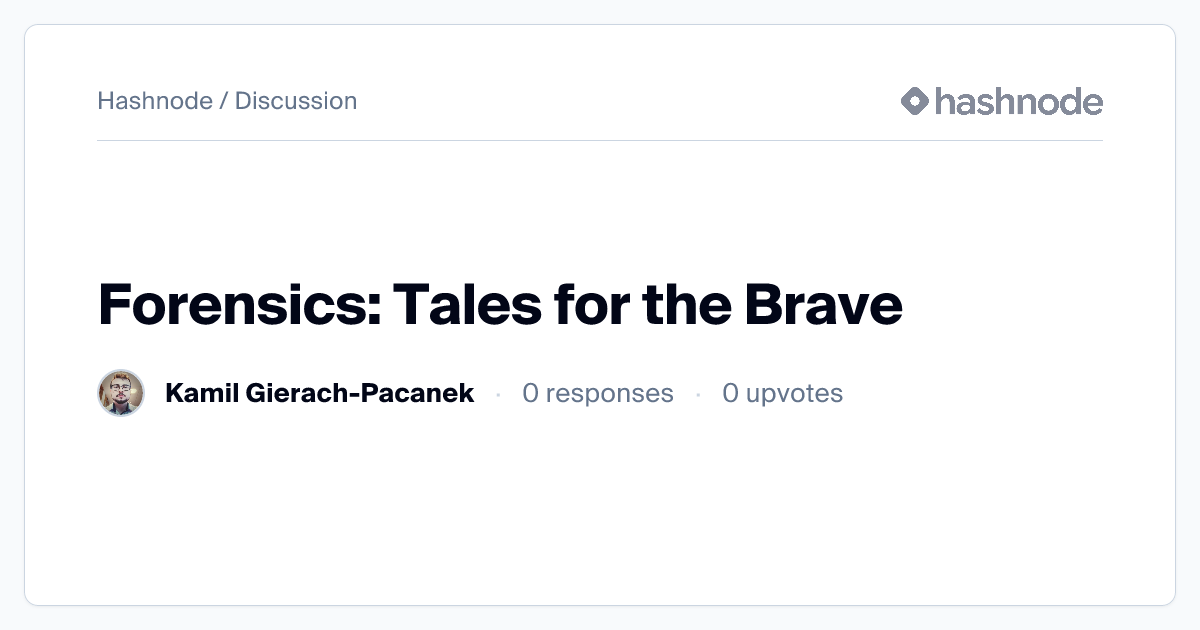Click the 0 upvotes label
The width and height of the screenshot is (1200, 630).
783,393
